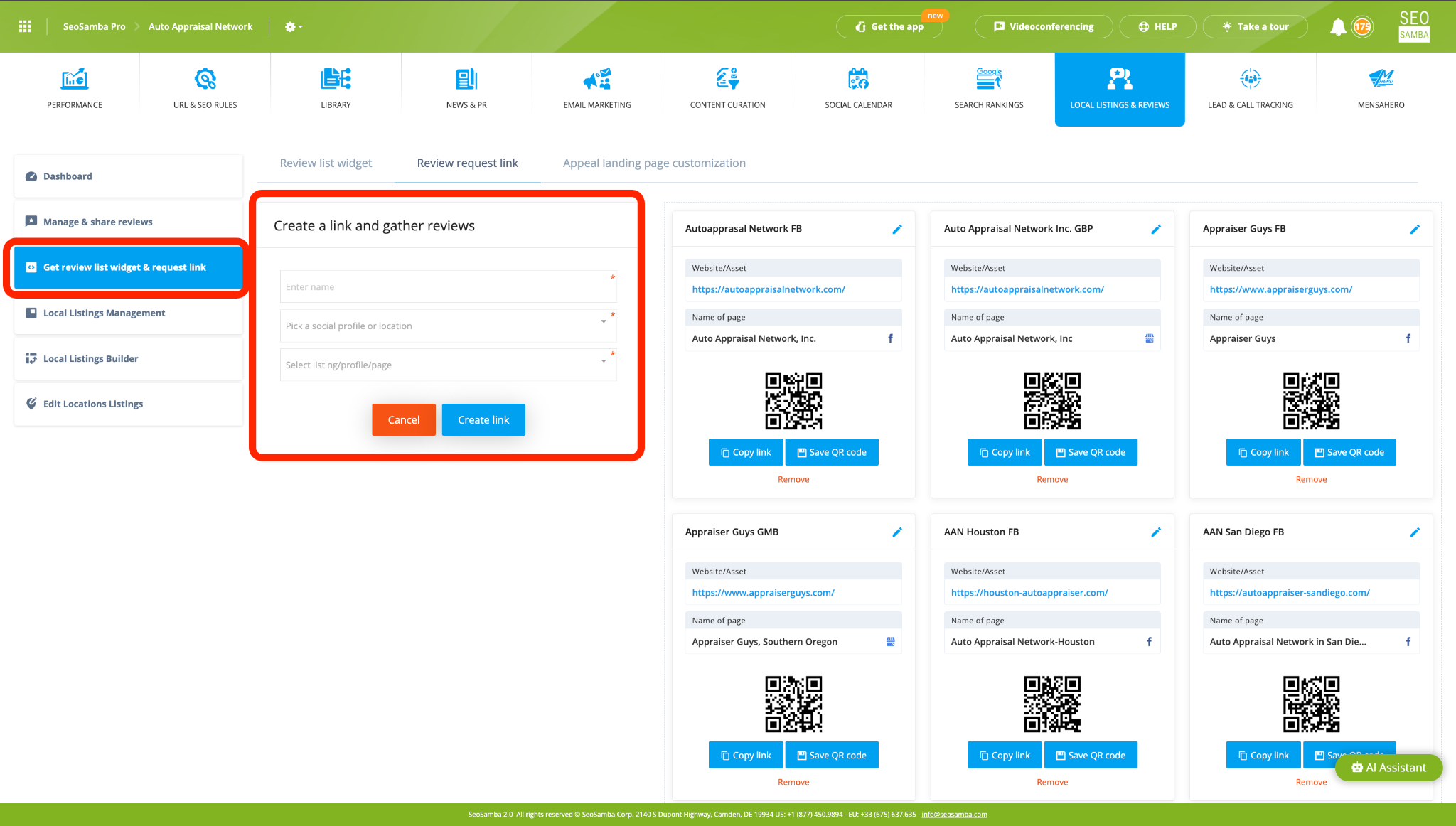Click the Create link button
Screen dimensions: 1456x826
click(483, 419)
